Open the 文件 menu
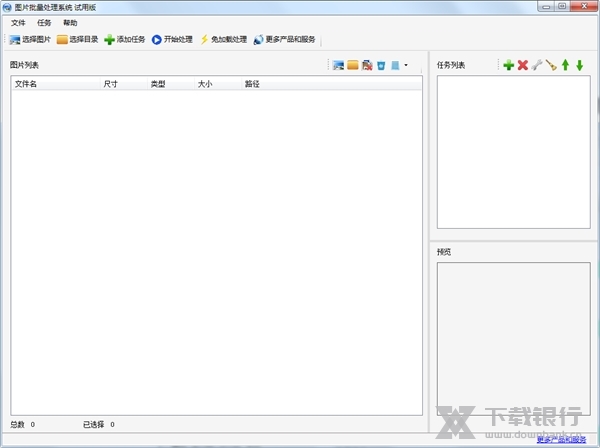Screen dimensions: 600x448 (18, 23)
